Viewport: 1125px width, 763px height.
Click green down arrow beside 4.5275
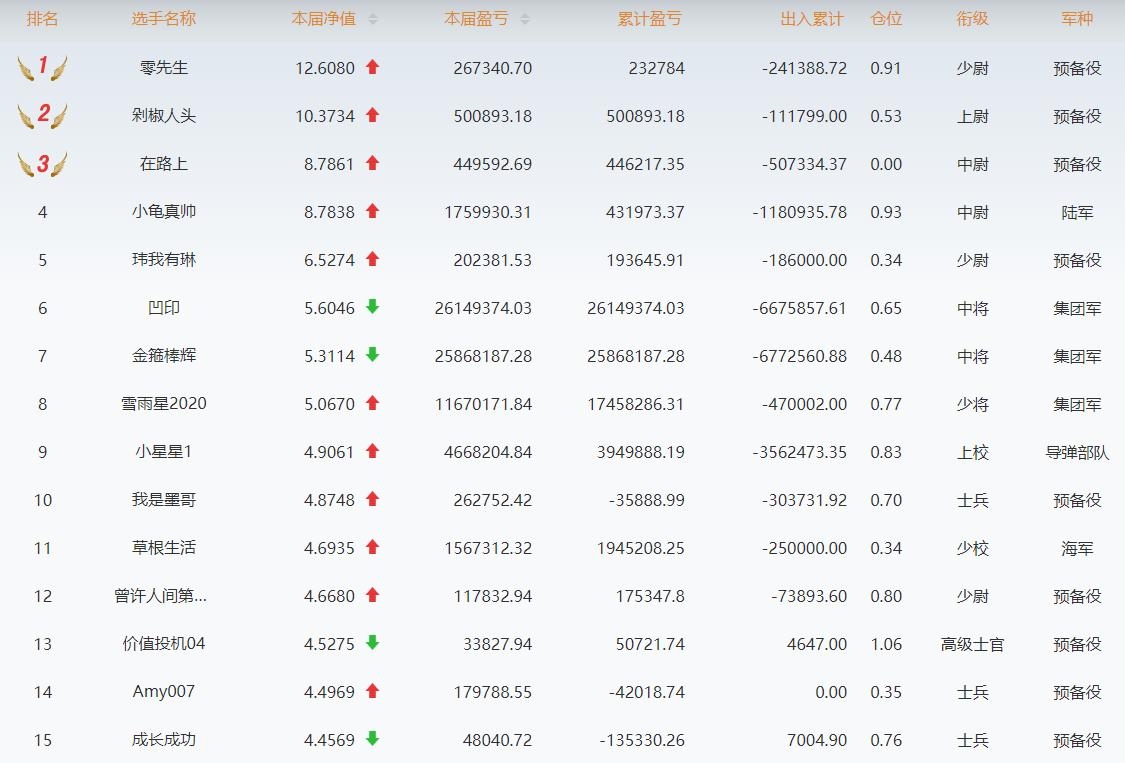point(372,643)
